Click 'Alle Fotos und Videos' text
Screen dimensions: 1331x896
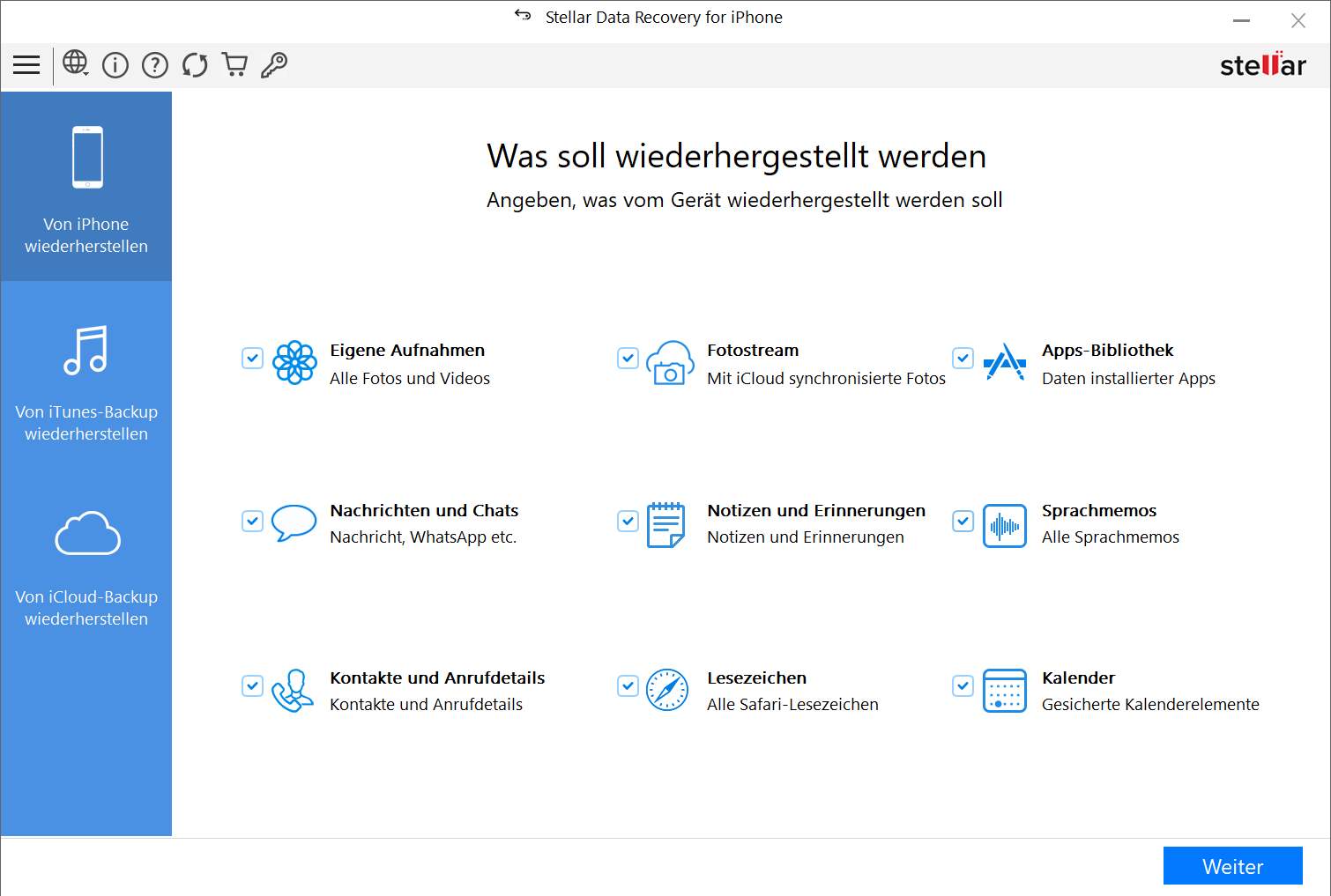[410, 378]
